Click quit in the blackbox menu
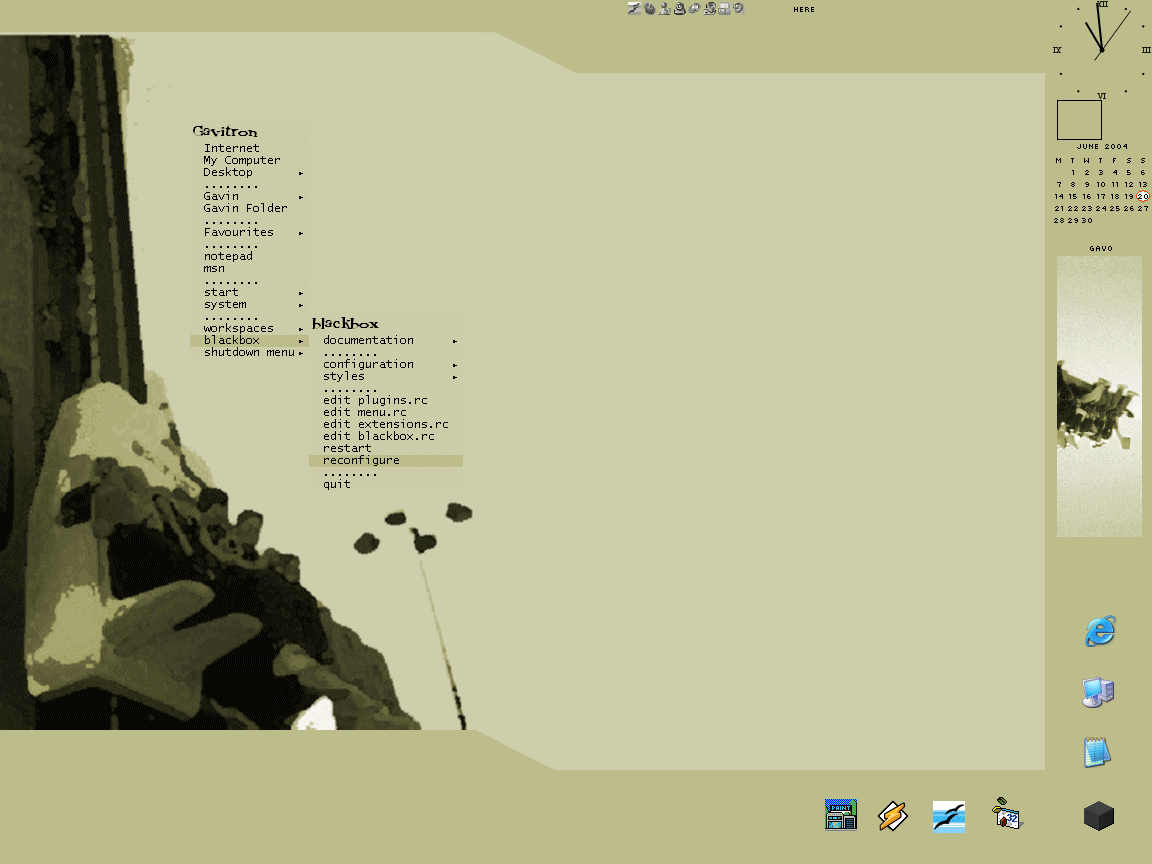Viewport: 1152px width, 864px height. click(x=337, y=484)
